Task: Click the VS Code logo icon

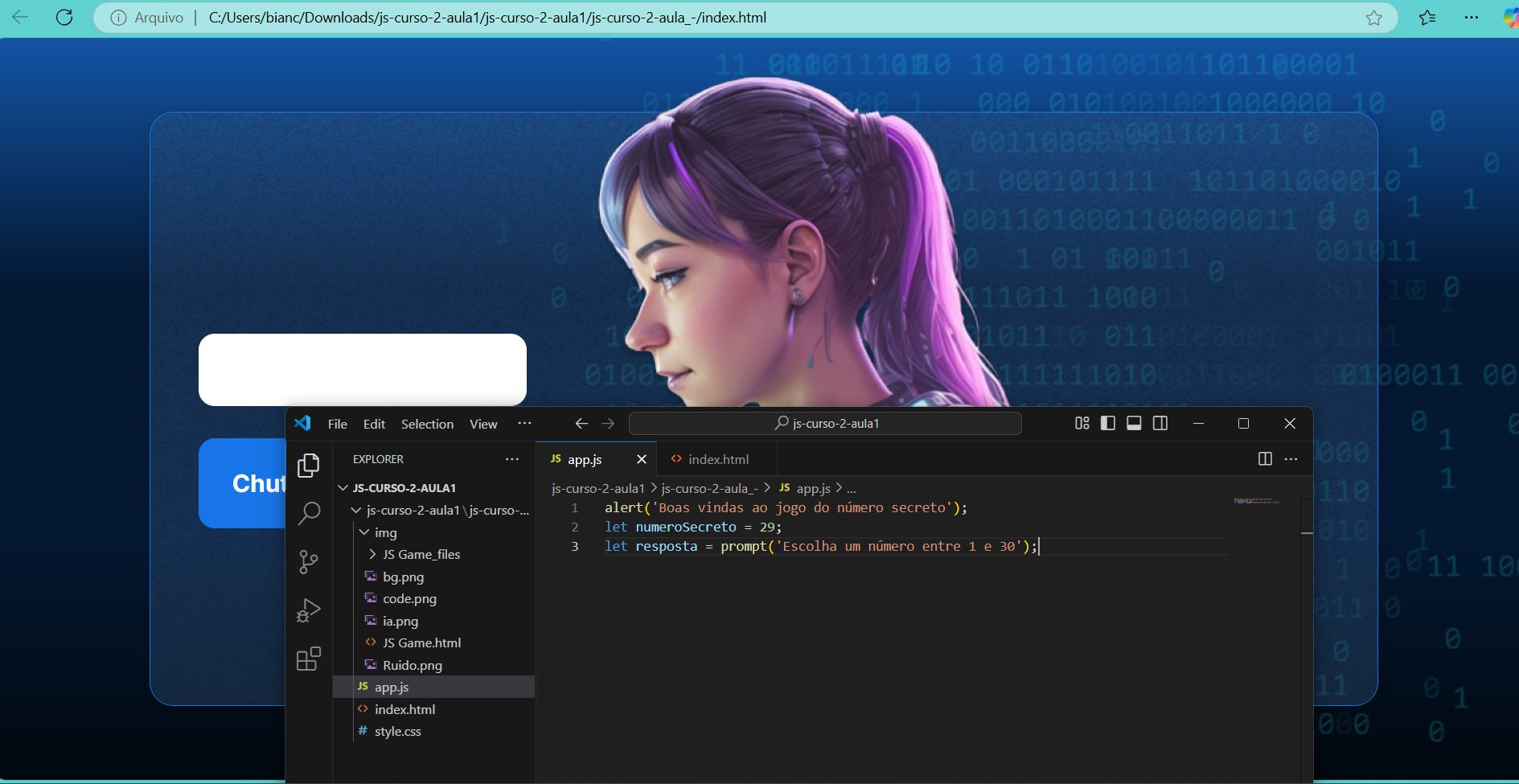Action: (302, 423)
